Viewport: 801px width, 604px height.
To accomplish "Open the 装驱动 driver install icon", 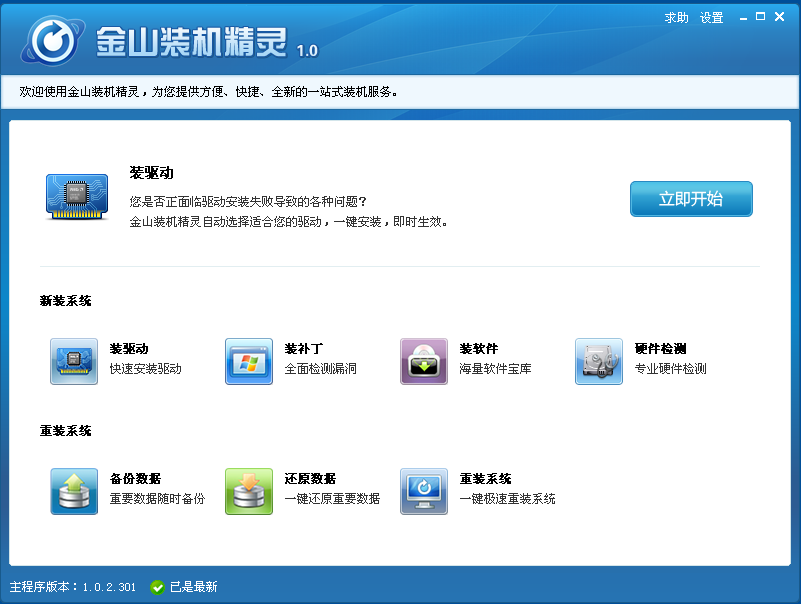I will [x=74, y=361].
